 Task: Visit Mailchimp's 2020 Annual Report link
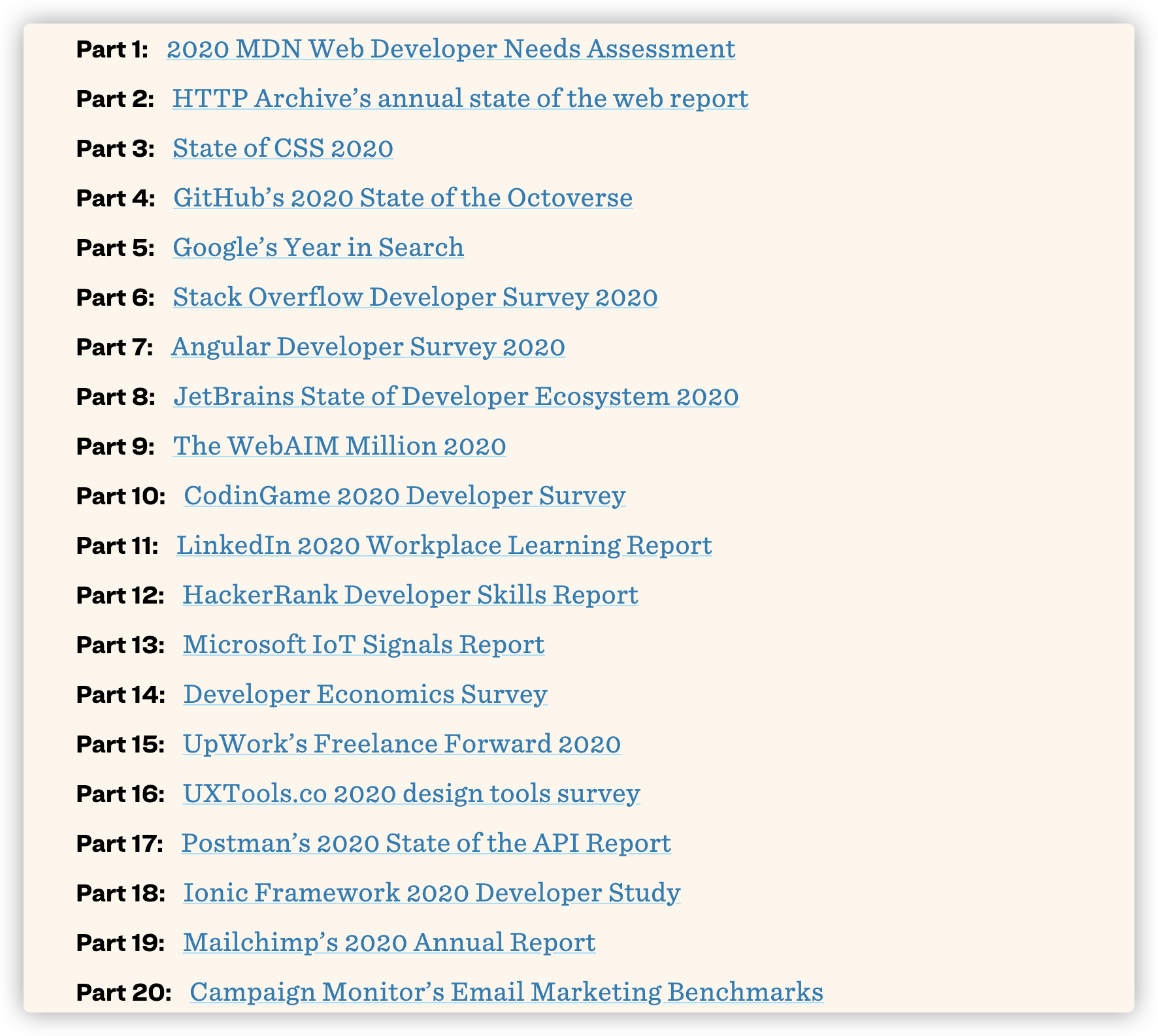[x=389, y=943]
